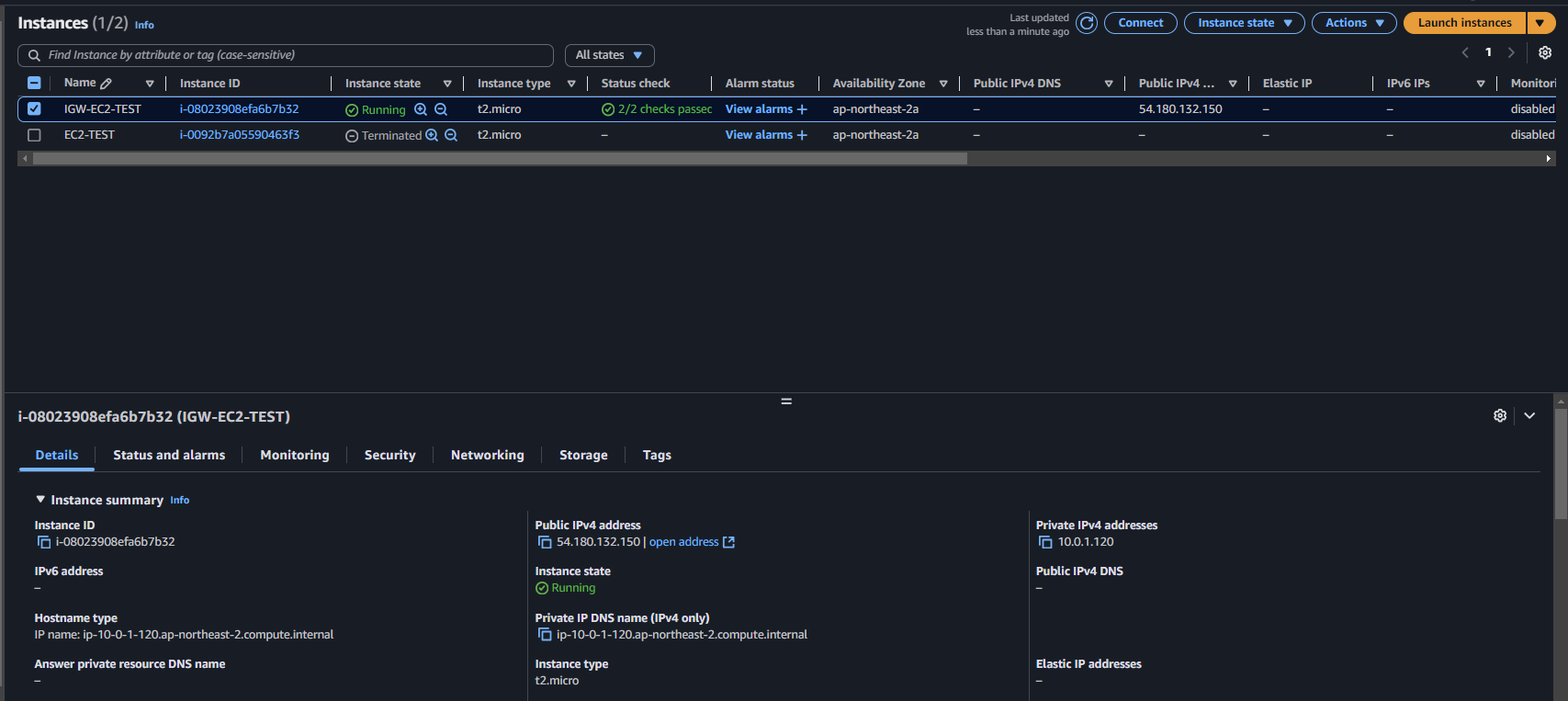Expand the Actions dropdown menu
This screenshot has height=701, width=1568.
(x=1354, y=23)
